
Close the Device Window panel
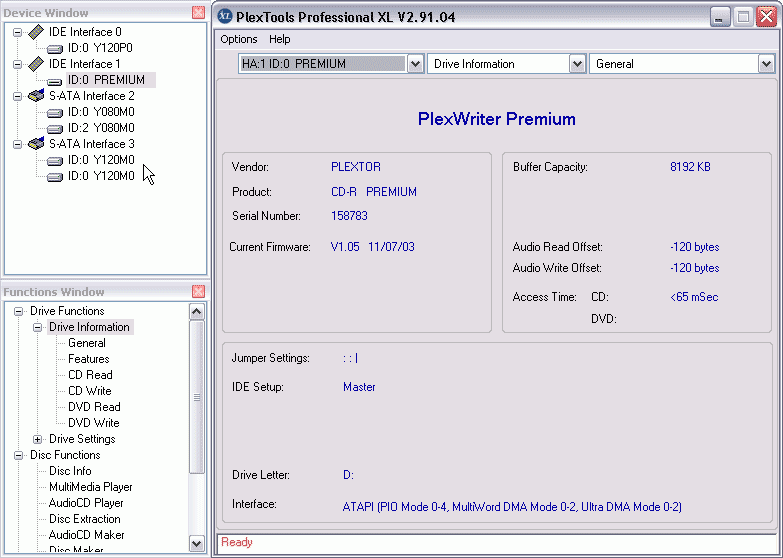point(198,12)
